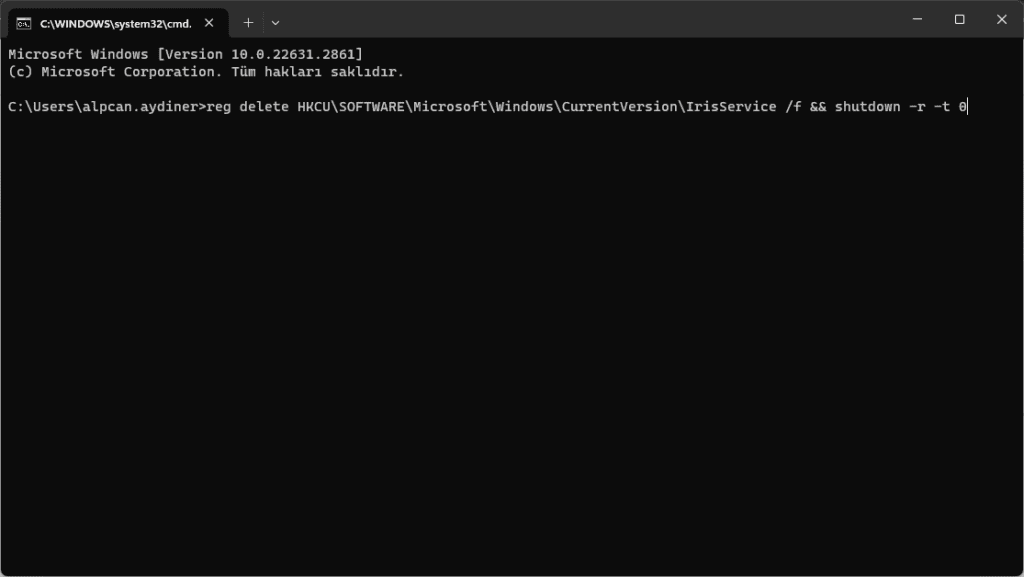Click the cmd icon on the tab

[23, 22]
